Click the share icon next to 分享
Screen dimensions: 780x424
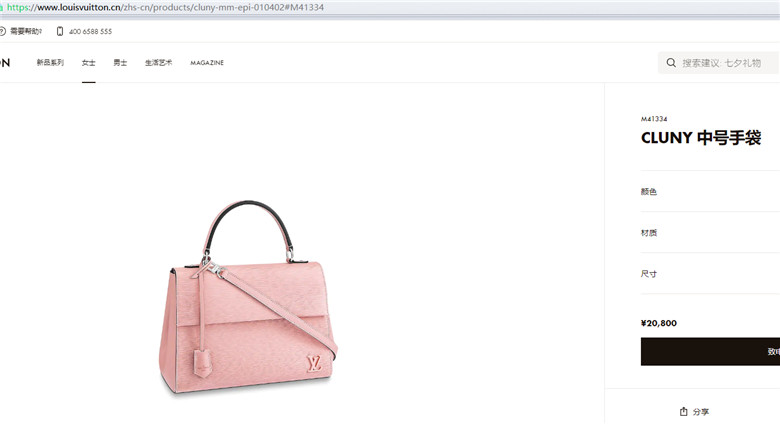click(683, 412)
